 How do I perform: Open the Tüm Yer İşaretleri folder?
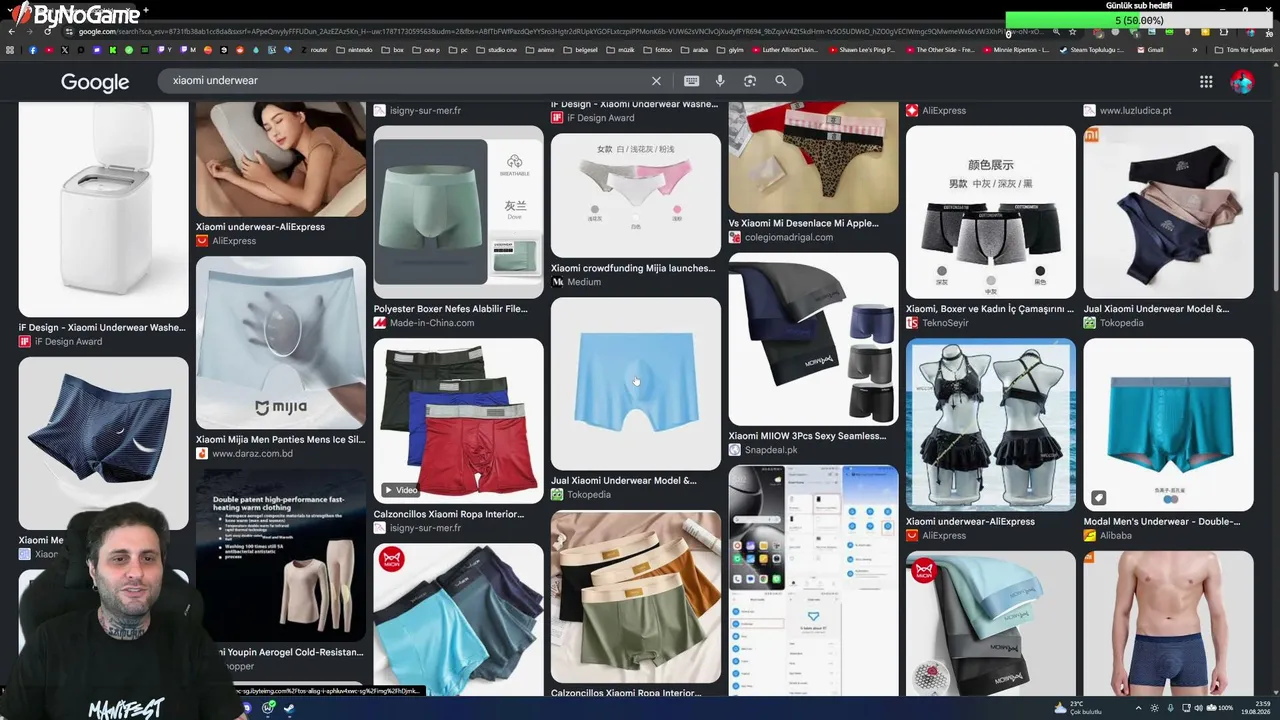[x=1245, y=50]
